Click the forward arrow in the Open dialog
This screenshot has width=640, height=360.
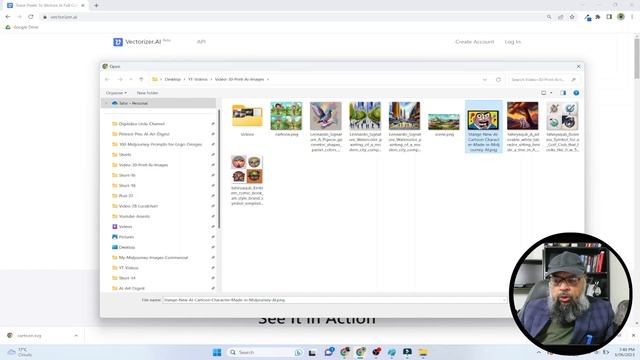[120, 80]
